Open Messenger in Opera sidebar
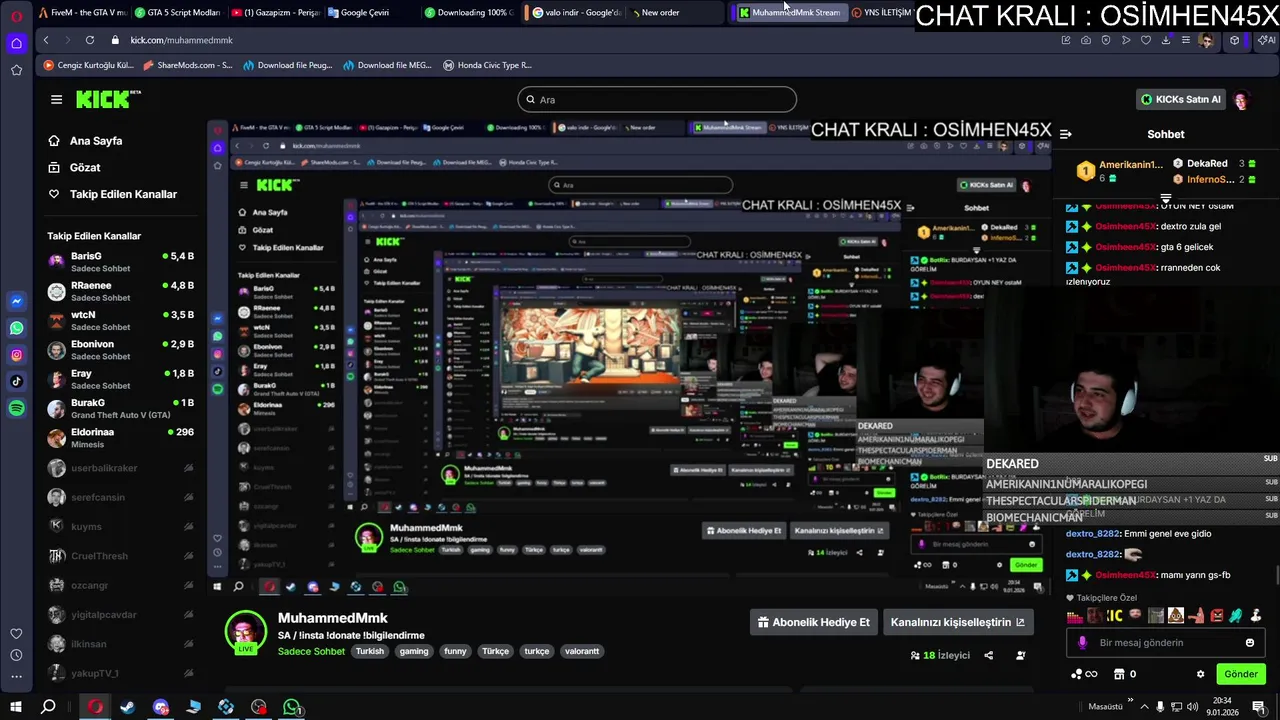Viewport: 1280px width, 720px height. [x=16, y=301]
